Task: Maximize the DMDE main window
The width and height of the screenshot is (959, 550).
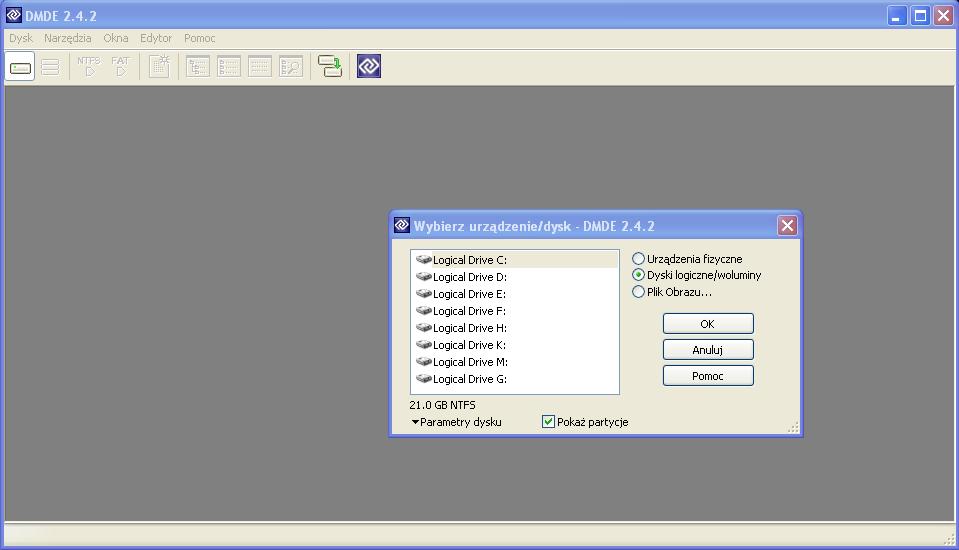Action: [920, 15]
